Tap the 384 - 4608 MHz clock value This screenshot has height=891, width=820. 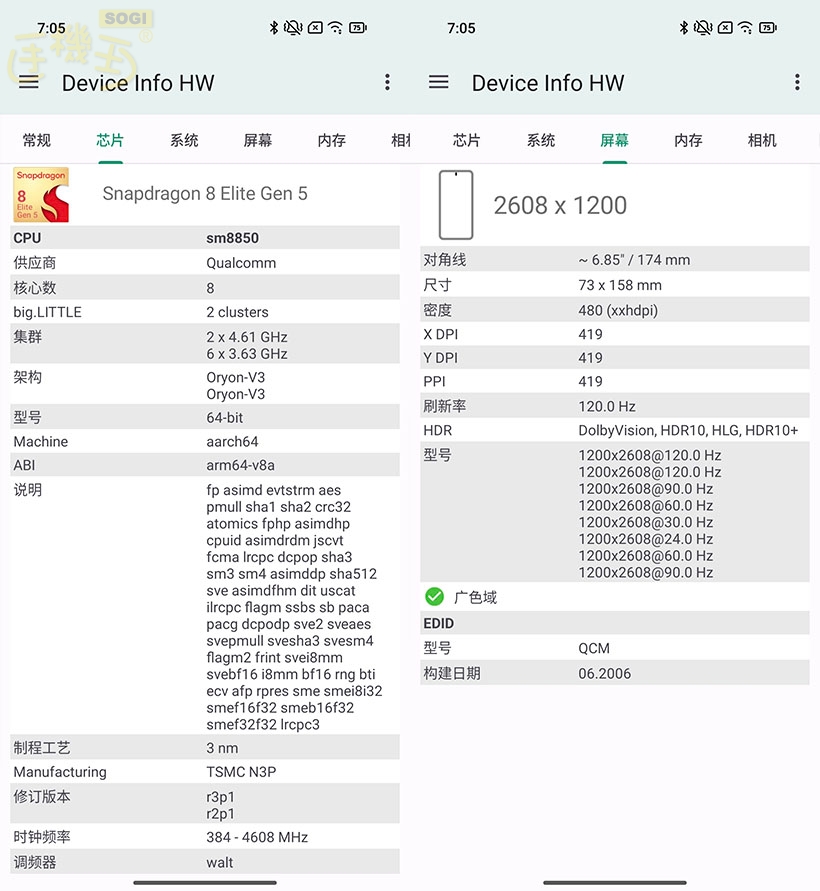point(257,837)
